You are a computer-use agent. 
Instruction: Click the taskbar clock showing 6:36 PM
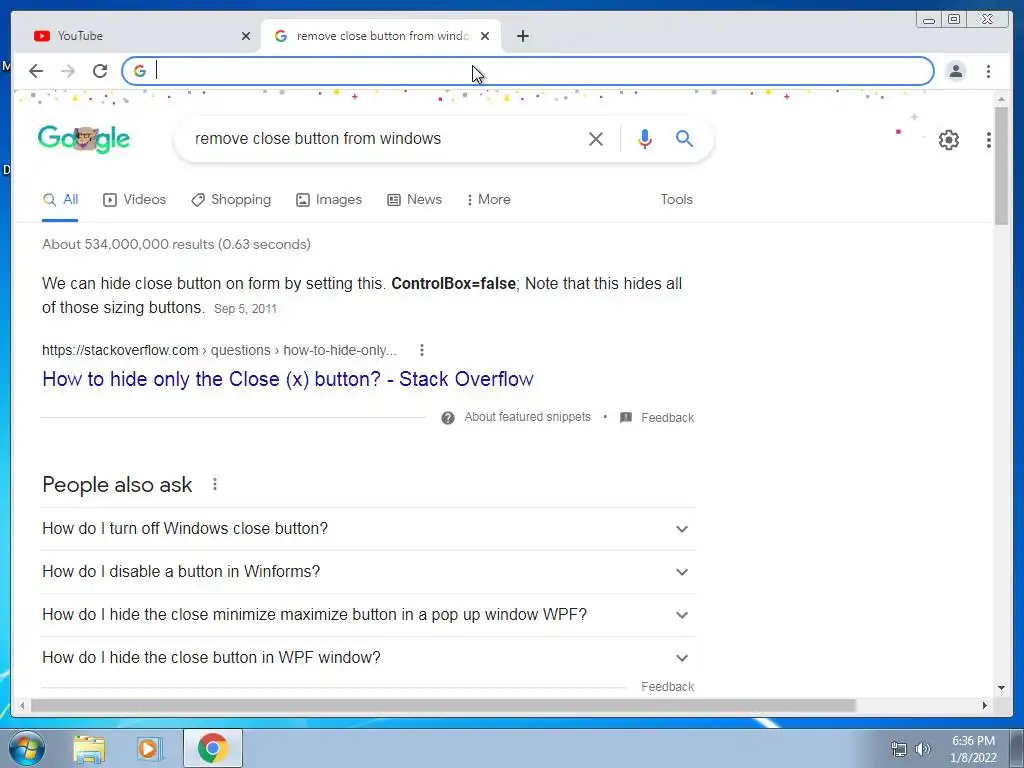[973, 749]
